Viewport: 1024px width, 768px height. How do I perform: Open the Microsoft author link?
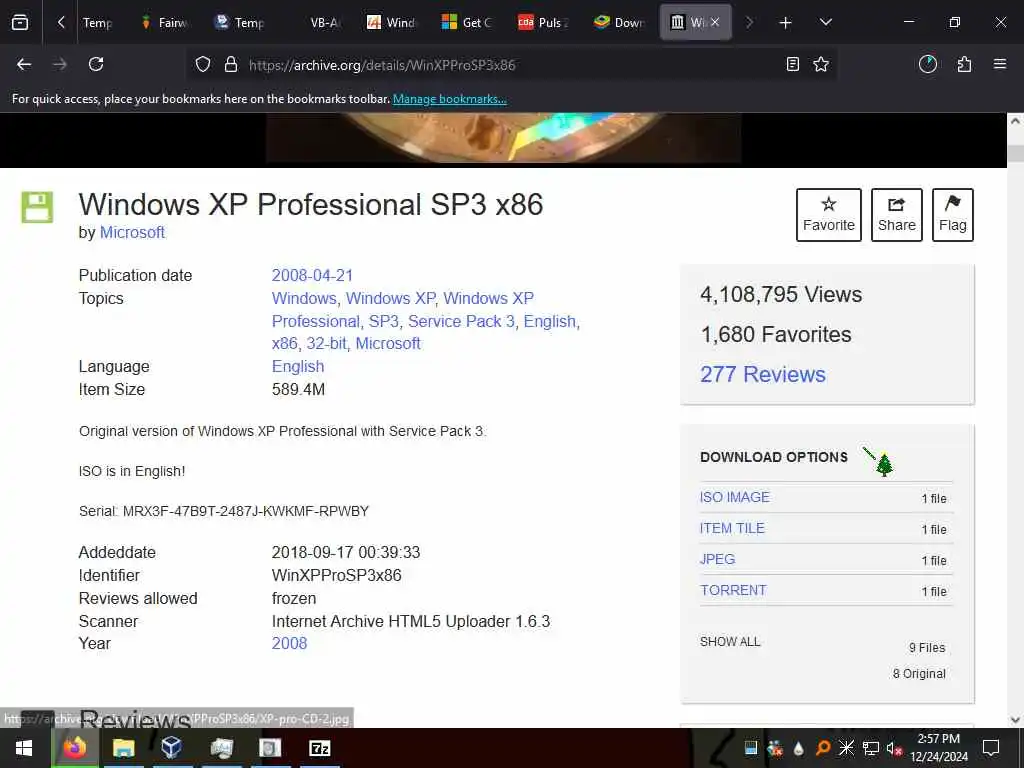pos(132,232)
